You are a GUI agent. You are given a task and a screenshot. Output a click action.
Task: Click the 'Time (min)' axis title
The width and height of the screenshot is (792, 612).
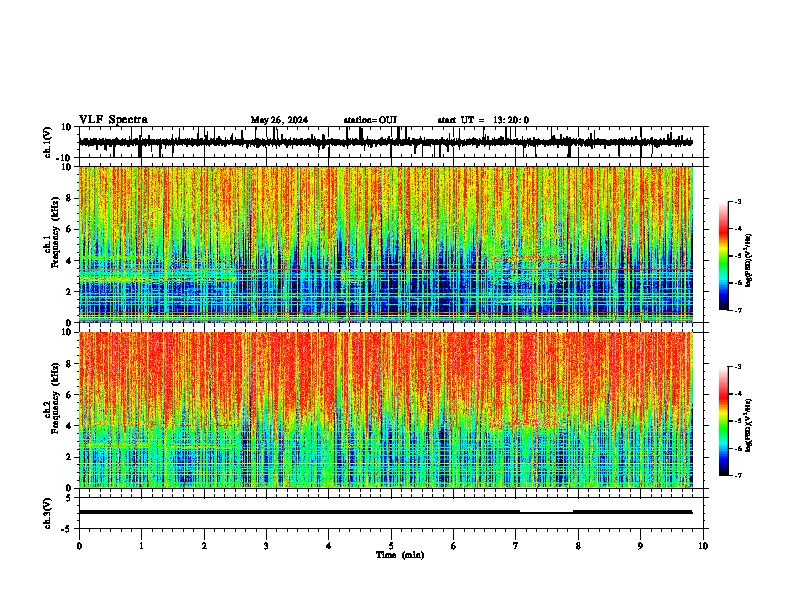click(x=400, y=555)
